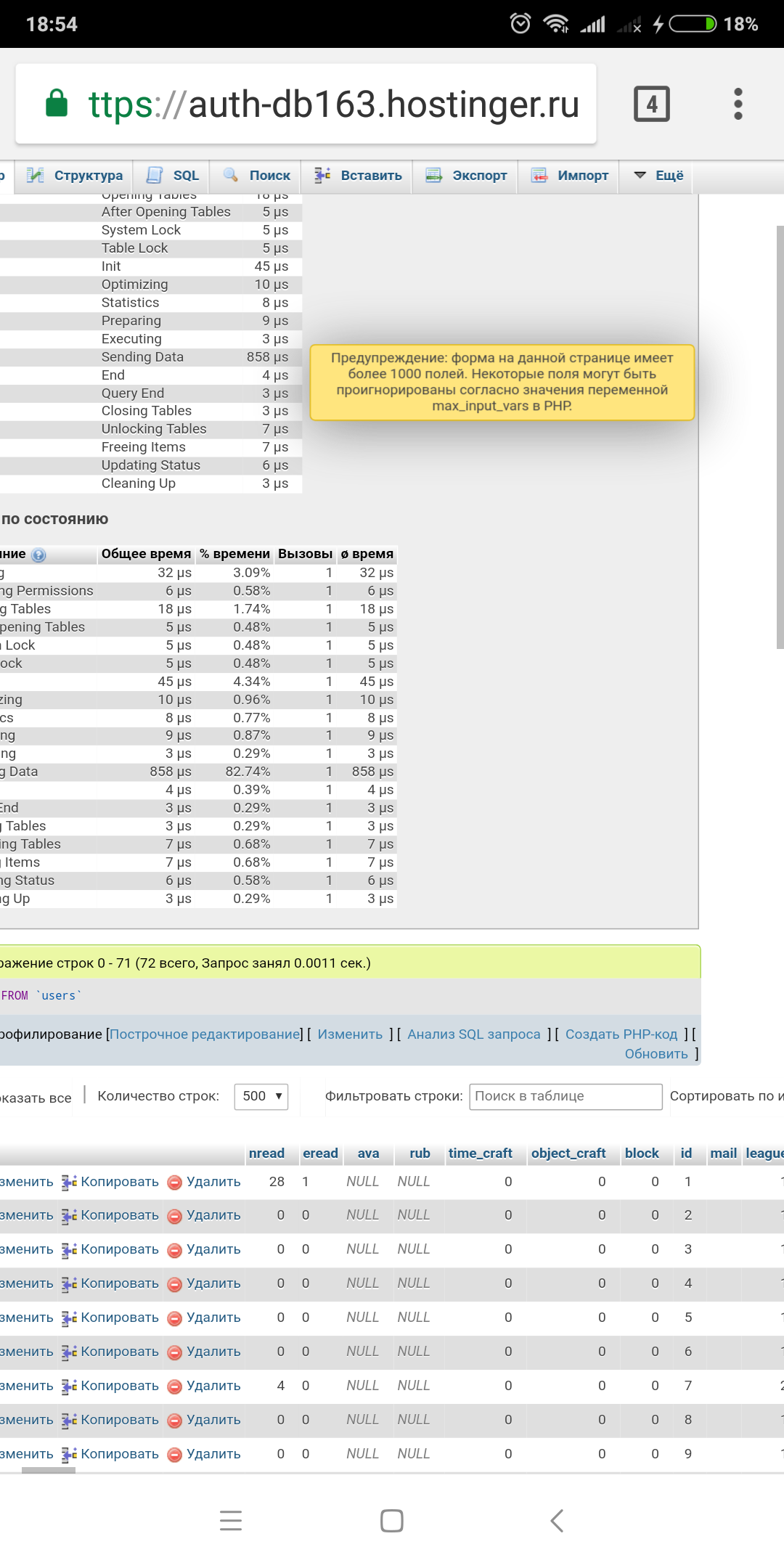Click the Обновить refresh link
Screen dimensions: 784x1568
(656, 1054)
